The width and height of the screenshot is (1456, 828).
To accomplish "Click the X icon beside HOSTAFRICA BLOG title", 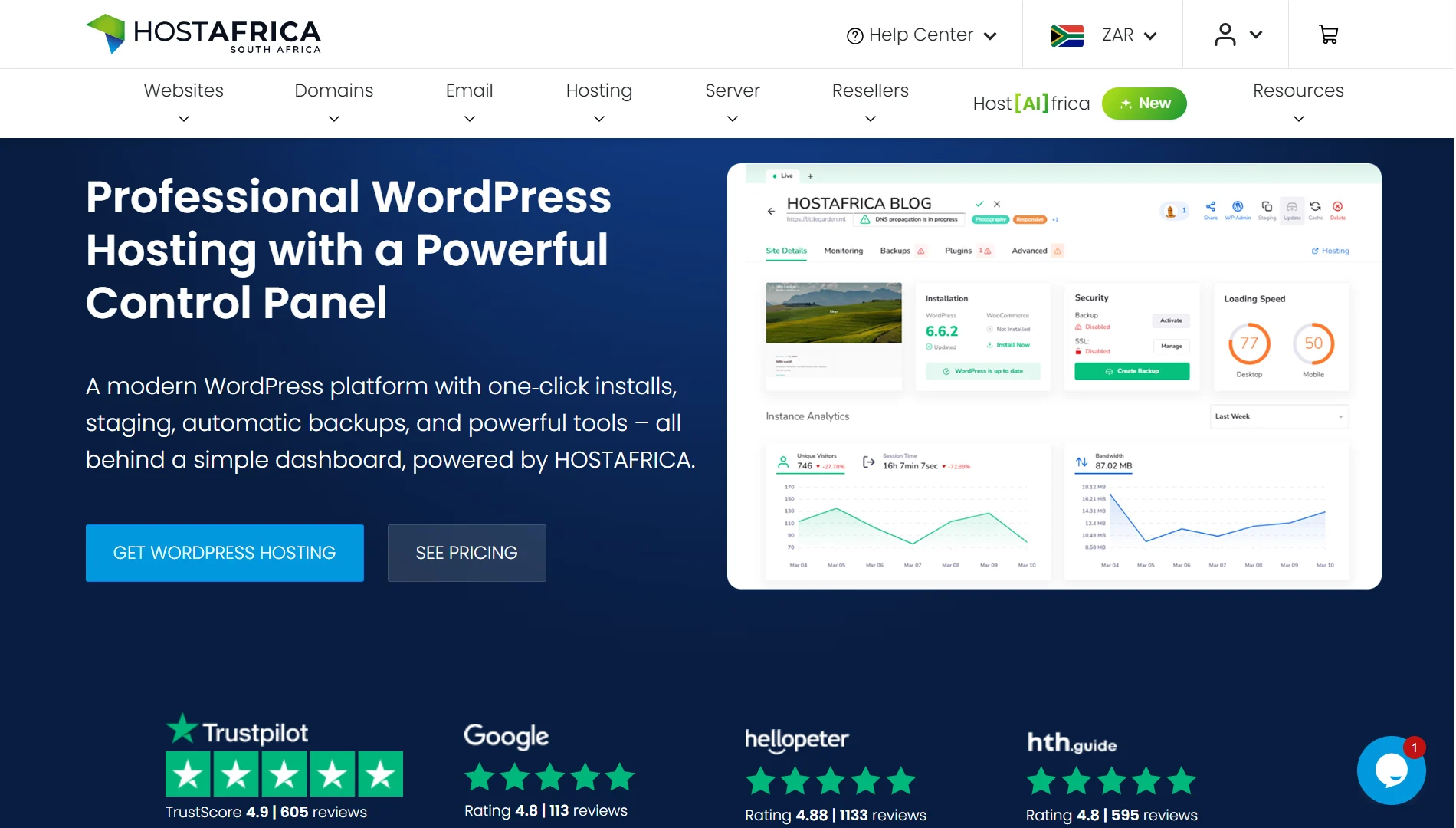I will pyautogui.click(x=997, y=204).
